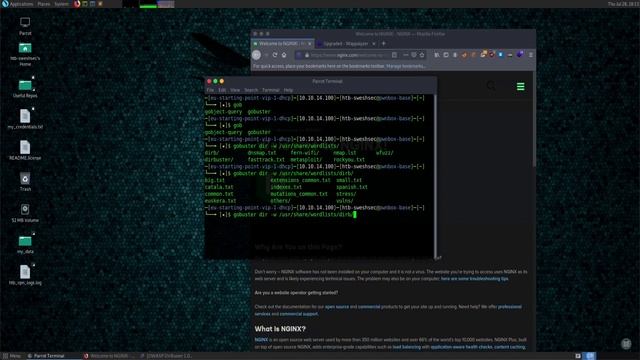This screenshot has height=360, width=640.
Task: Follow the open source documentation link
Action: coord(337,307)
